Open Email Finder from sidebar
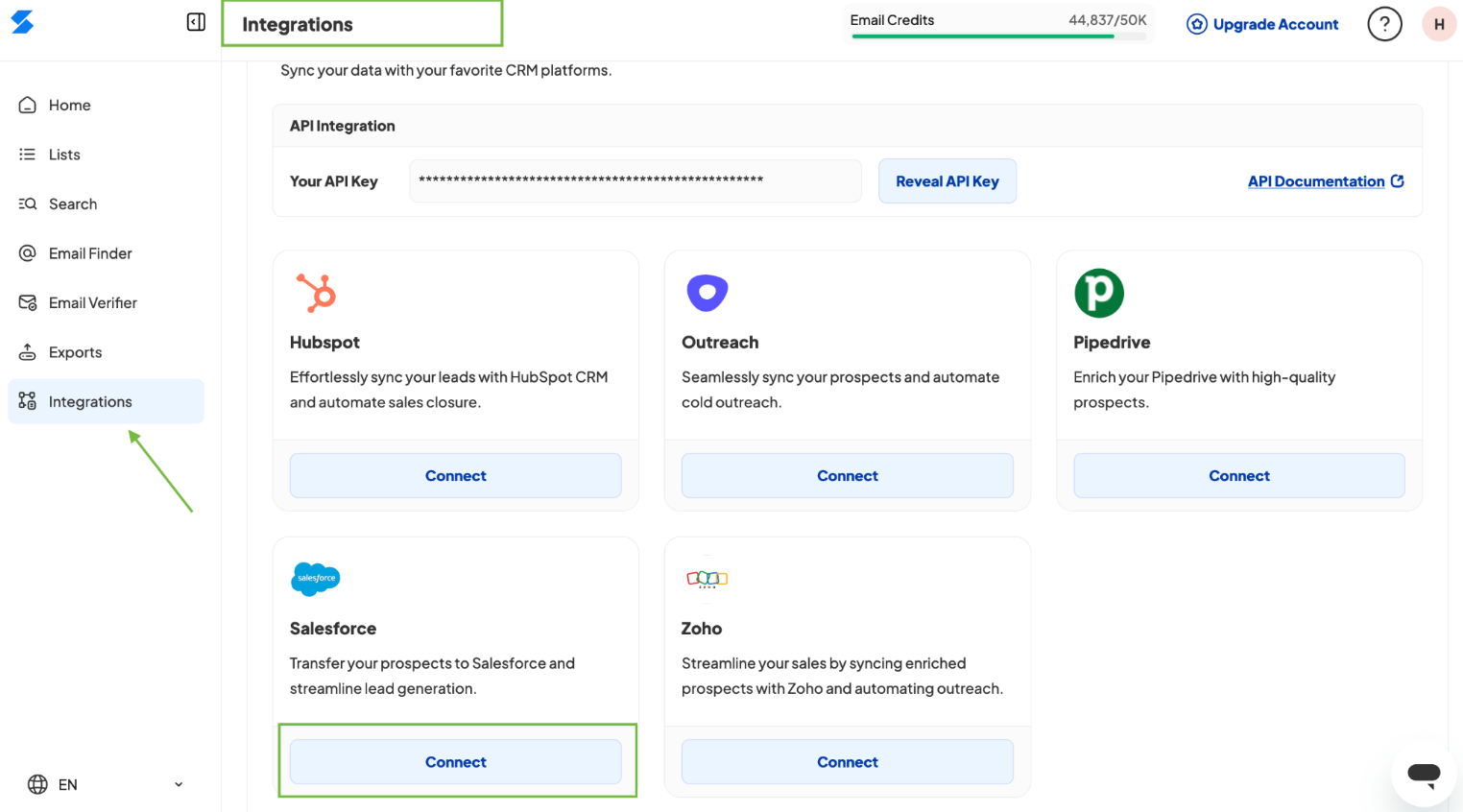The width and height of the screenshot is (1463, 812). click(106, 253)
